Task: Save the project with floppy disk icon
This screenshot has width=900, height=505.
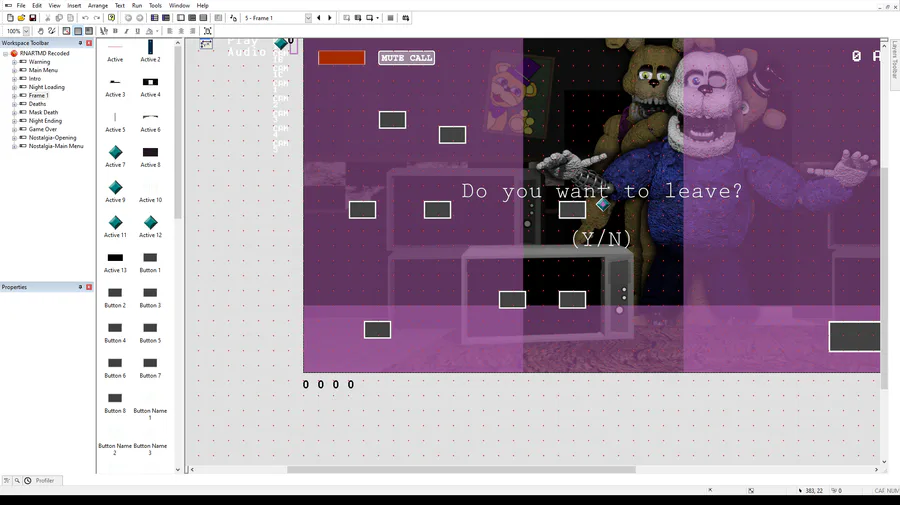Action: pos(33,18)
